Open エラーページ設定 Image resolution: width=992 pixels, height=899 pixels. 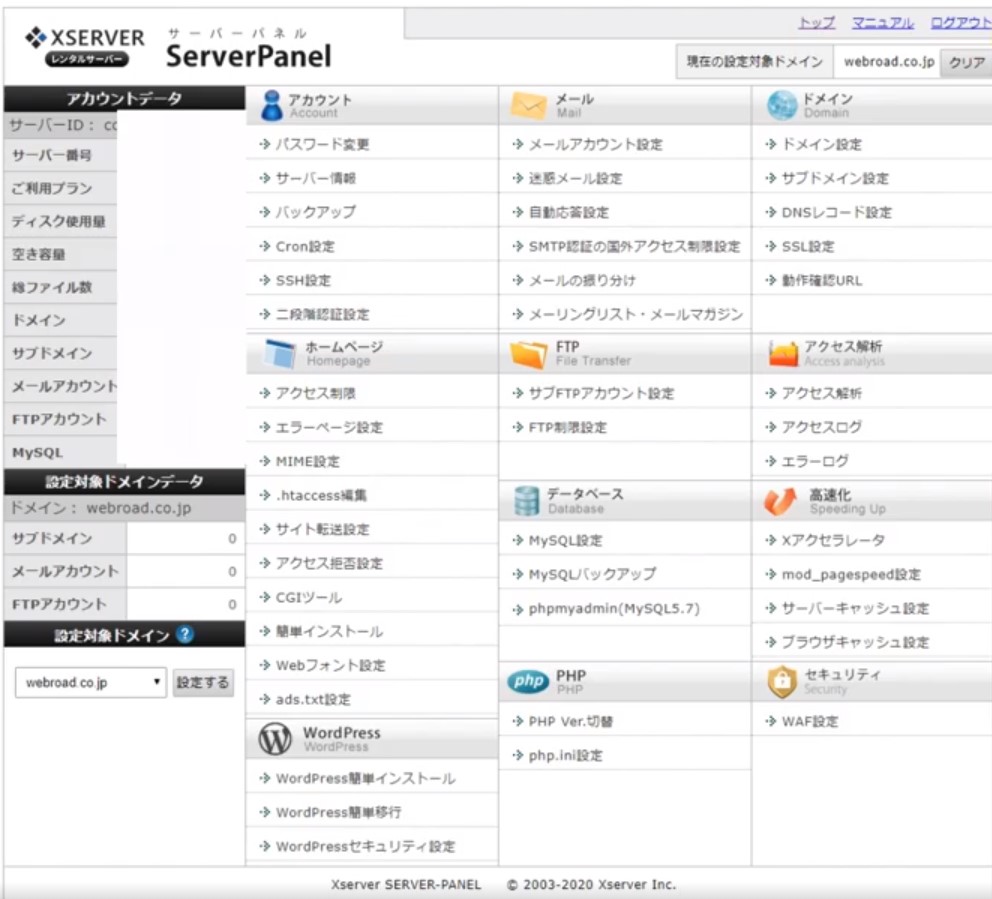pyautogui.click(x=329, y=427)
